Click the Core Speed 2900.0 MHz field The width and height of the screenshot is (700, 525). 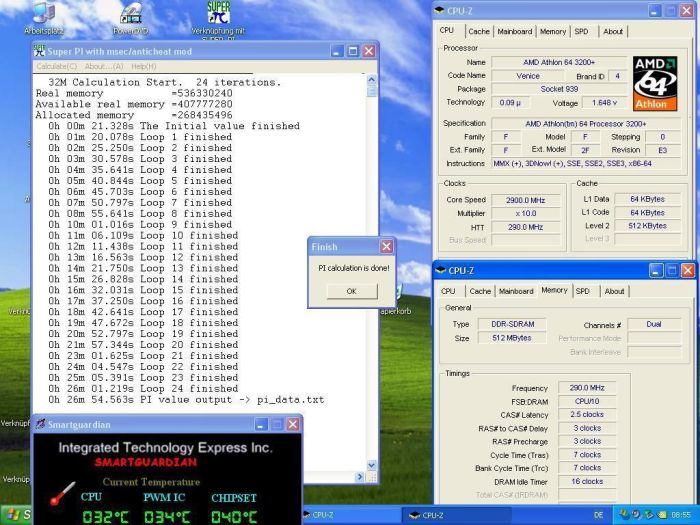click(525, 200)
